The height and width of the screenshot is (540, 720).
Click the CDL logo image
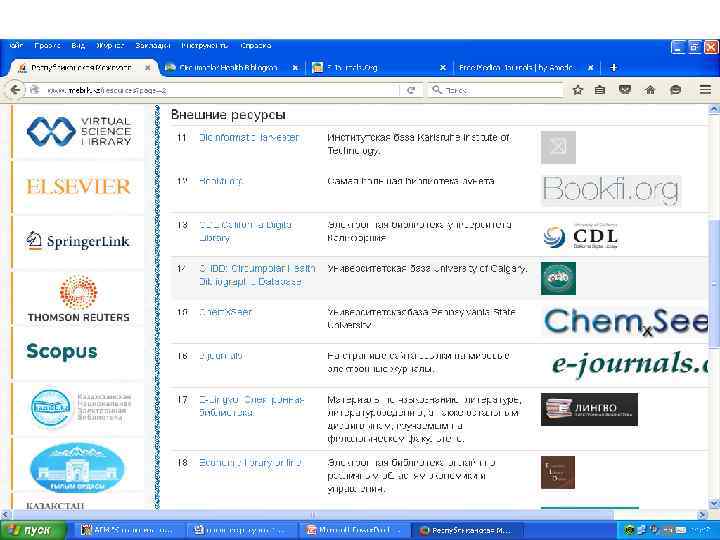(x=580, y=237)
